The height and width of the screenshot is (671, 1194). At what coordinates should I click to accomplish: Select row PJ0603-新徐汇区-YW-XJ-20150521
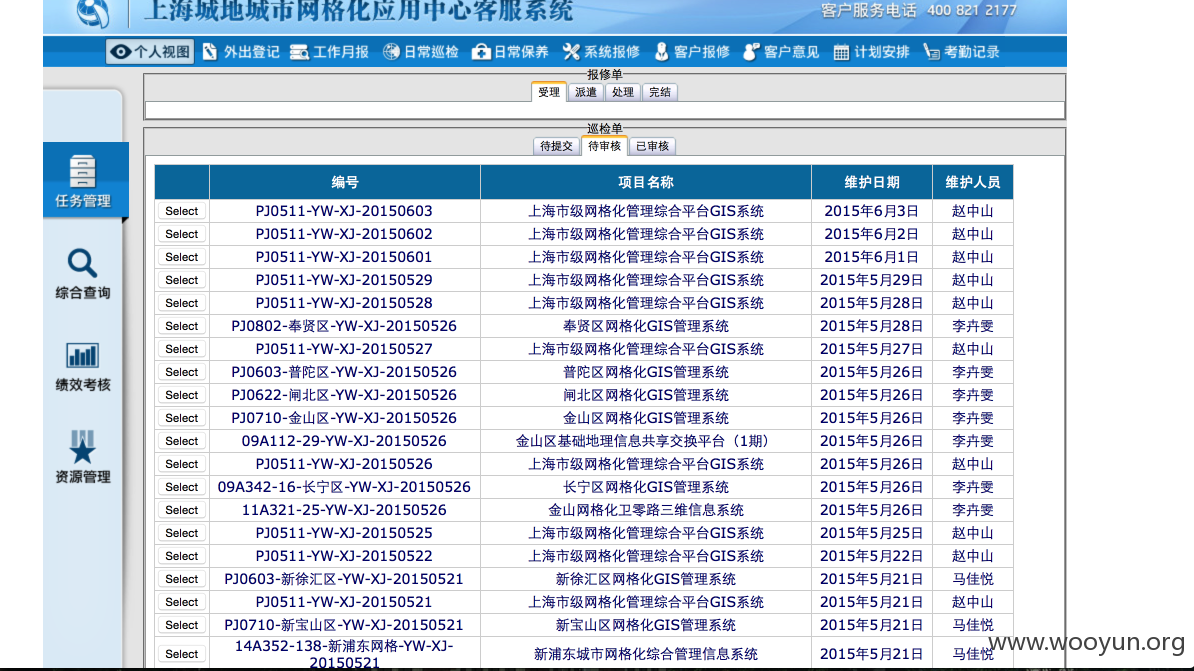click(x=181, y=579)
